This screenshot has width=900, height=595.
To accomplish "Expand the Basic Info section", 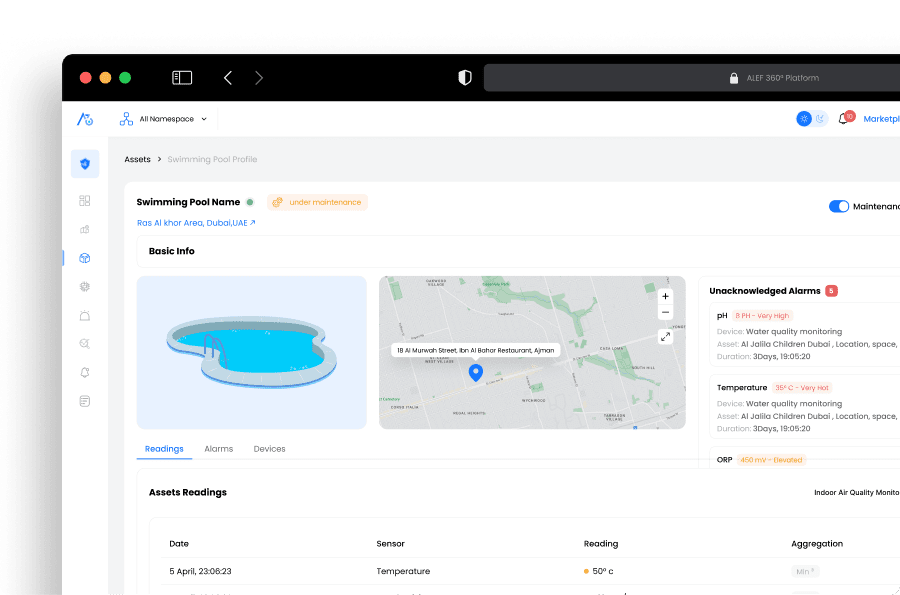I will [172, 251].
